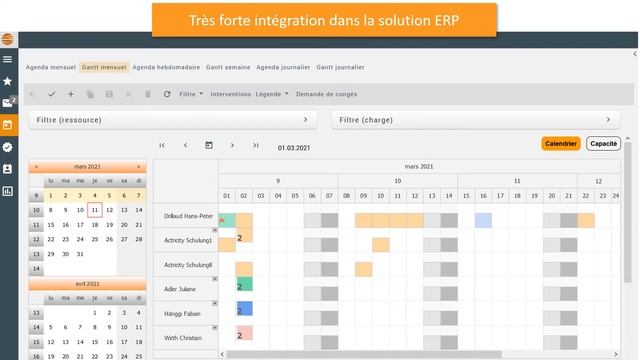The width and height of the screenshot is (640, 360).
Task: Open the date picker calendar icon
Action: (x=209, y=145)
